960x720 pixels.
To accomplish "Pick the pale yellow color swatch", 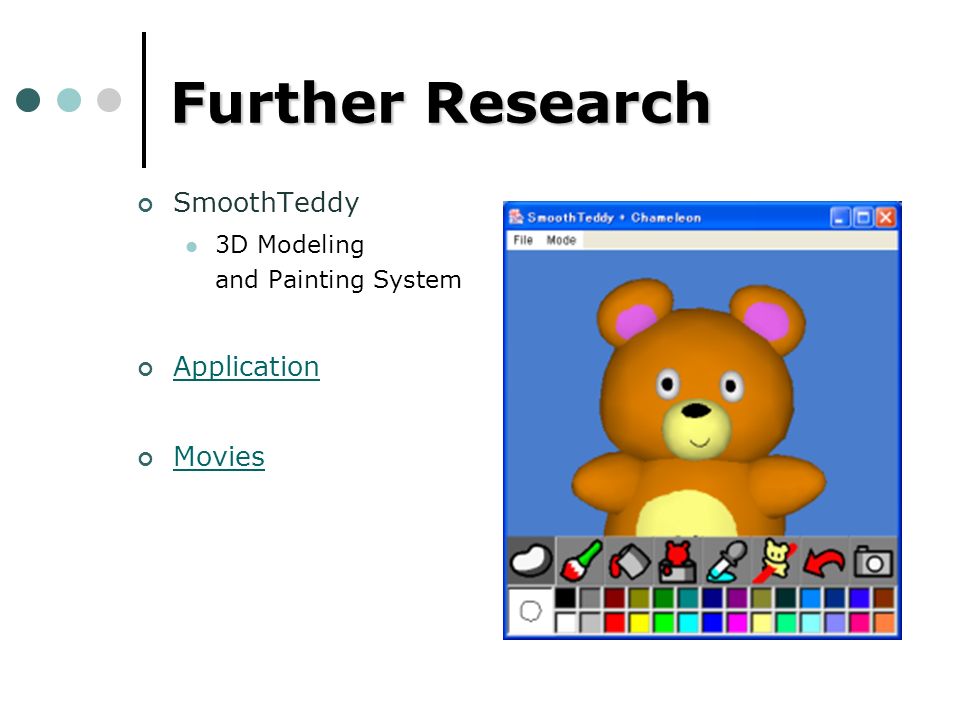I will [762, 623].
